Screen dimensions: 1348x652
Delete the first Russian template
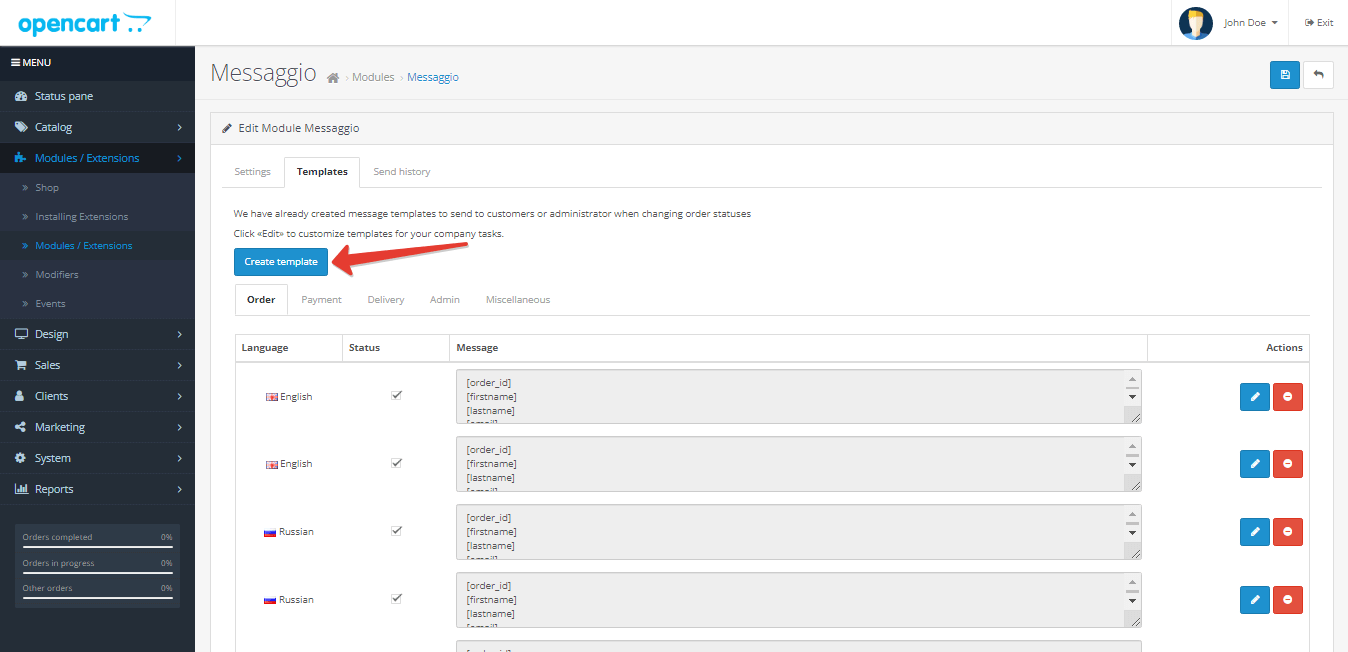(1288, 532)
